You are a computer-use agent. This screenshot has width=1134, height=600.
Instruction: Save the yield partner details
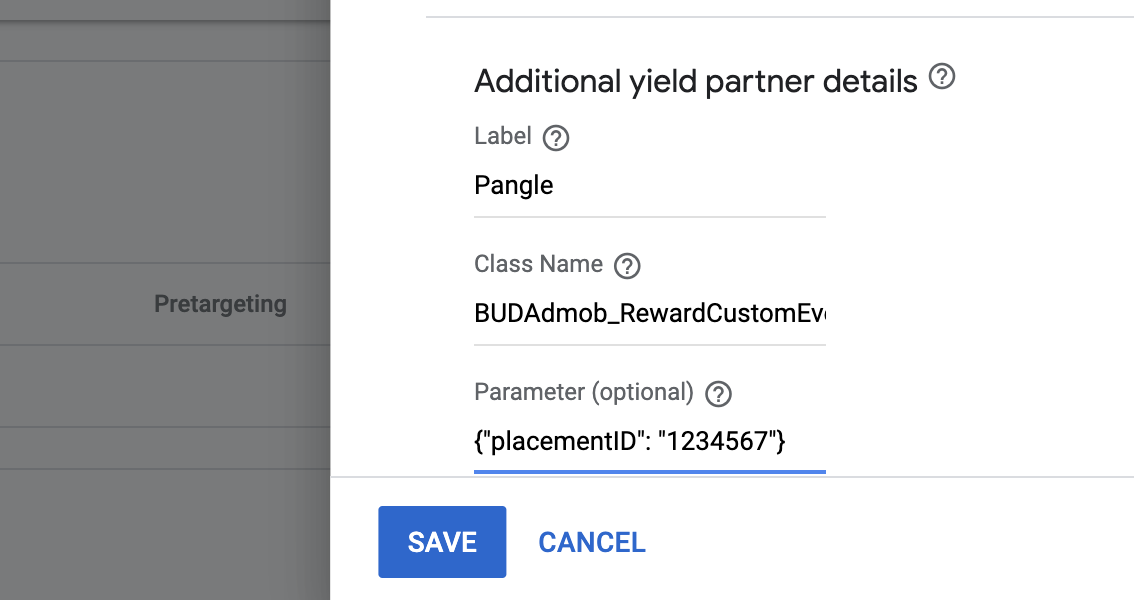442,542
